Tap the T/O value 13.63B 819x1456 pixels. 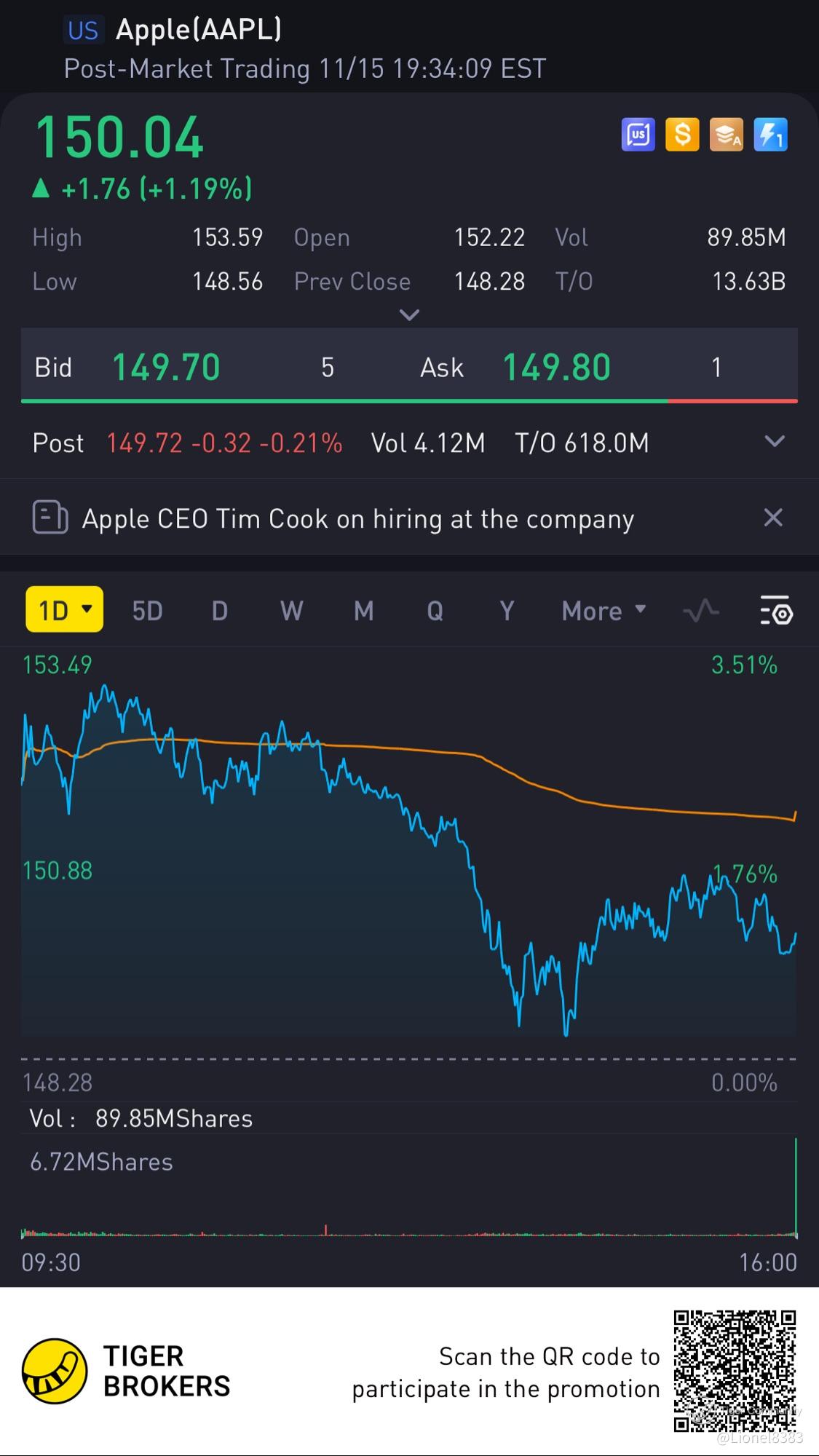[748, 282]
